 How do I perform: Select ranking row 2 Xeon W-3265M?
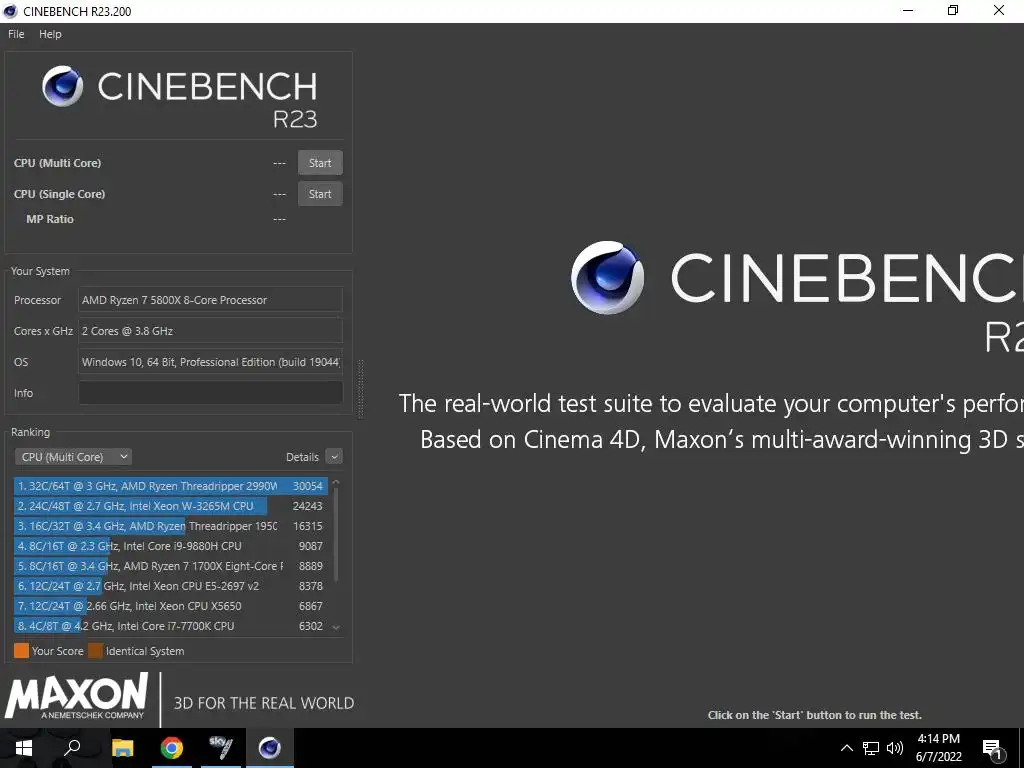[x=170, y=506]
